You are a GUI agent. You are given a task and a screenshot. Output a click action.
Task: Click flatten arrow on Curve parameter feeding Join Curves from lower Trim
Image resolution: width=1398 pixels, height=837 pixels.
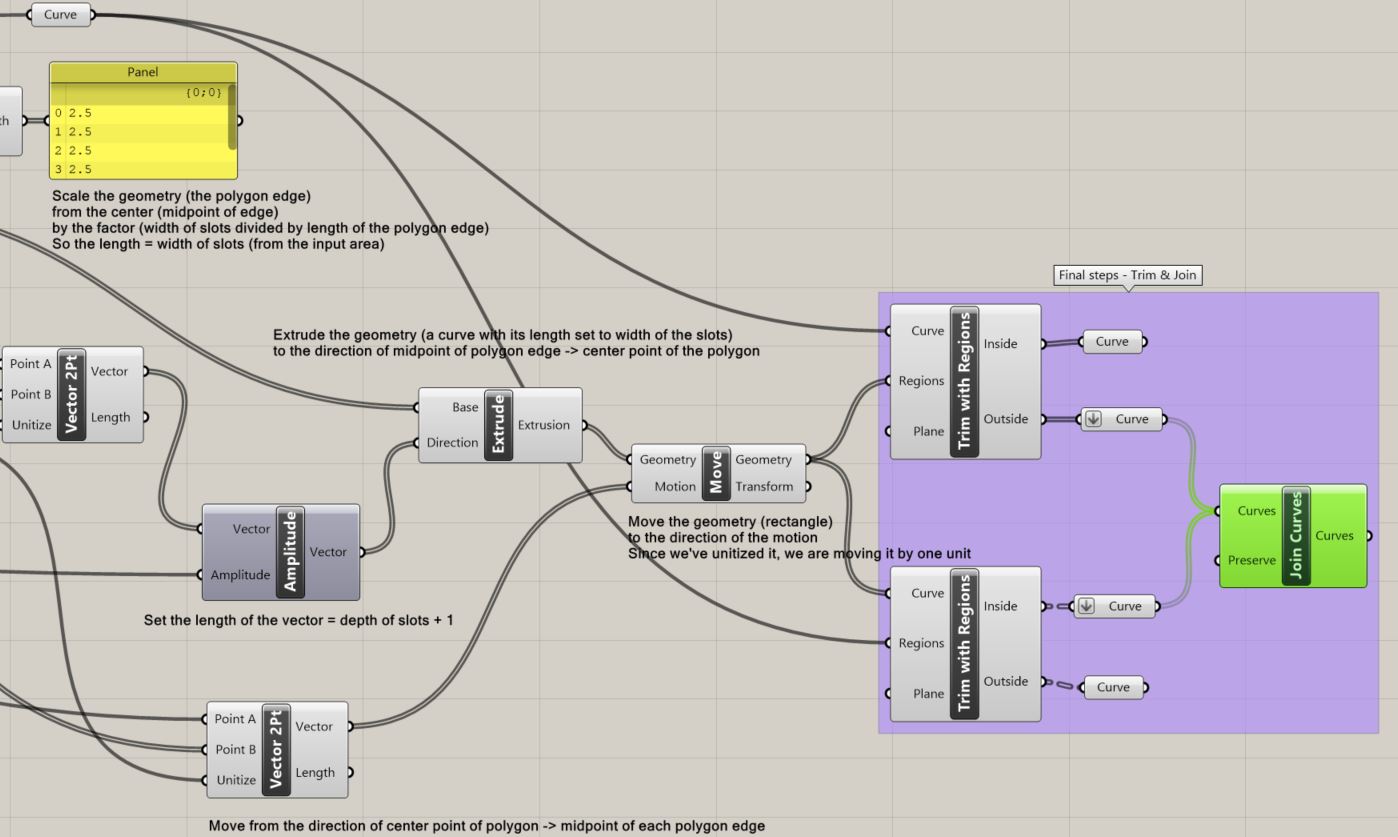(1086, 606)
